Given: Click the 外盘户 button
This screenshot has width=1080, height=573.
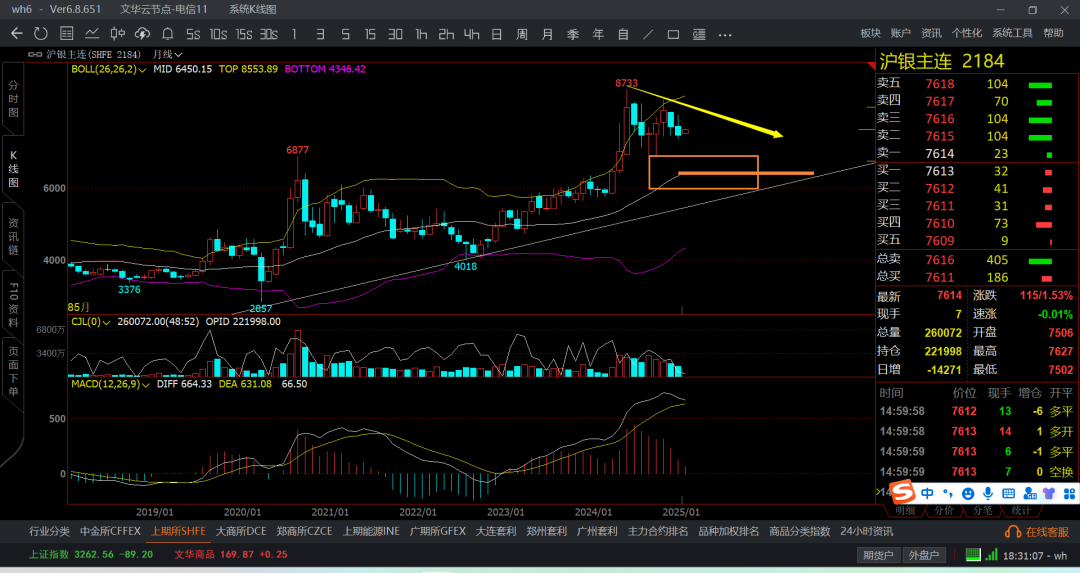Looking at the screenshot, I should point(924,555).
